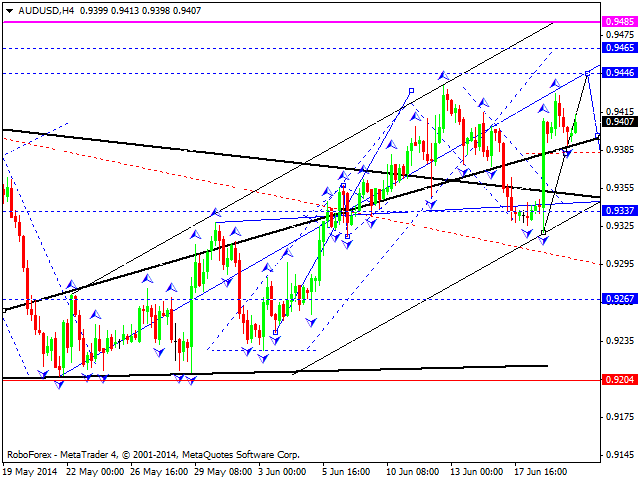Select the 22 May 00:00 time label
Screen dimensions: 640x480
tap(96, 471)
